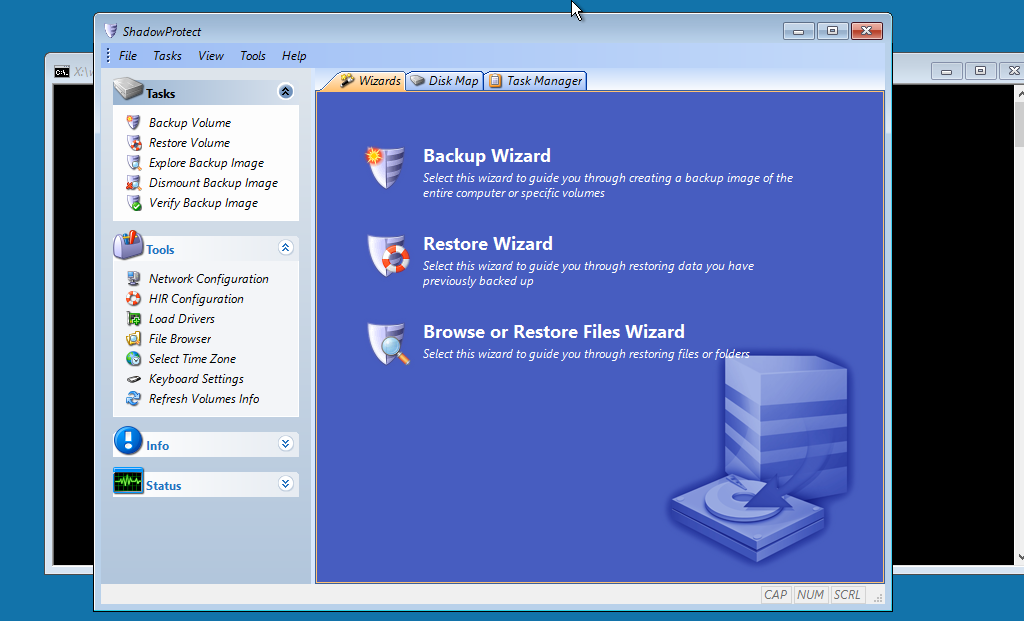Minimize the background command prompt window

(946, 71)
